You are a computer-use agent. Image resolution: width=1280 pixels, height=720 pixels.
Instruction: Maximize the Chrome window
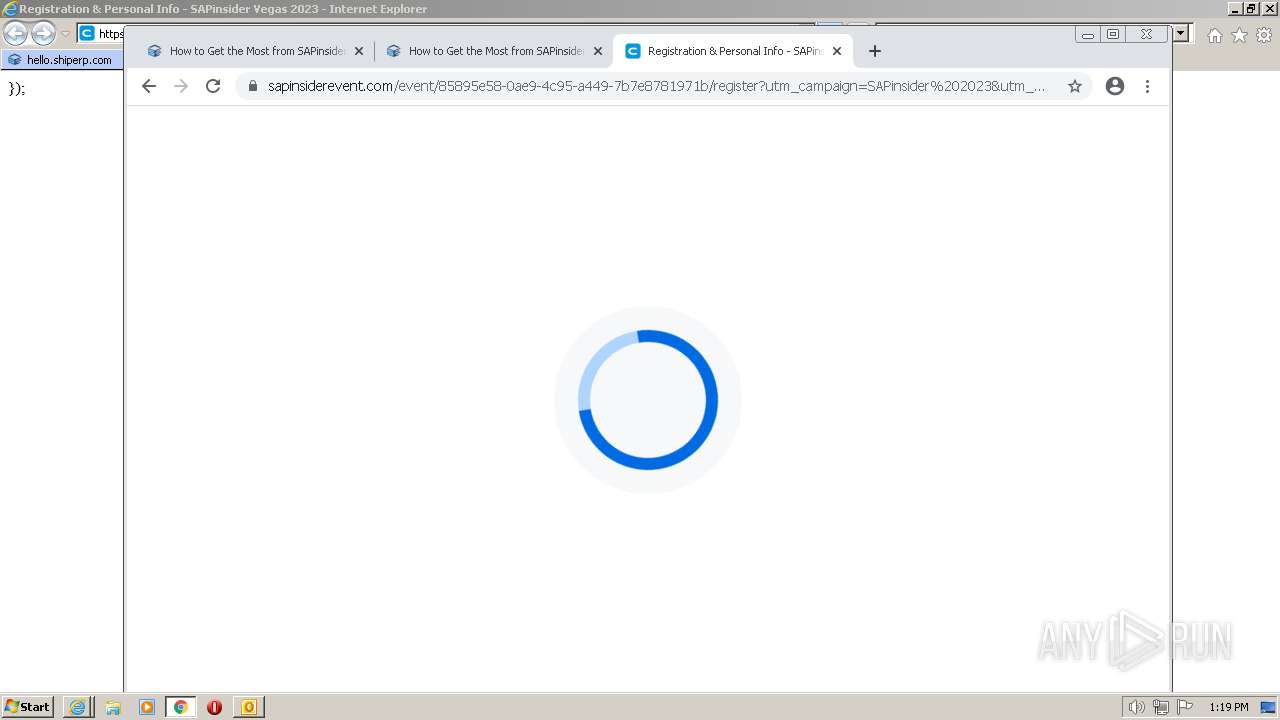click(x=1113, y=34)
